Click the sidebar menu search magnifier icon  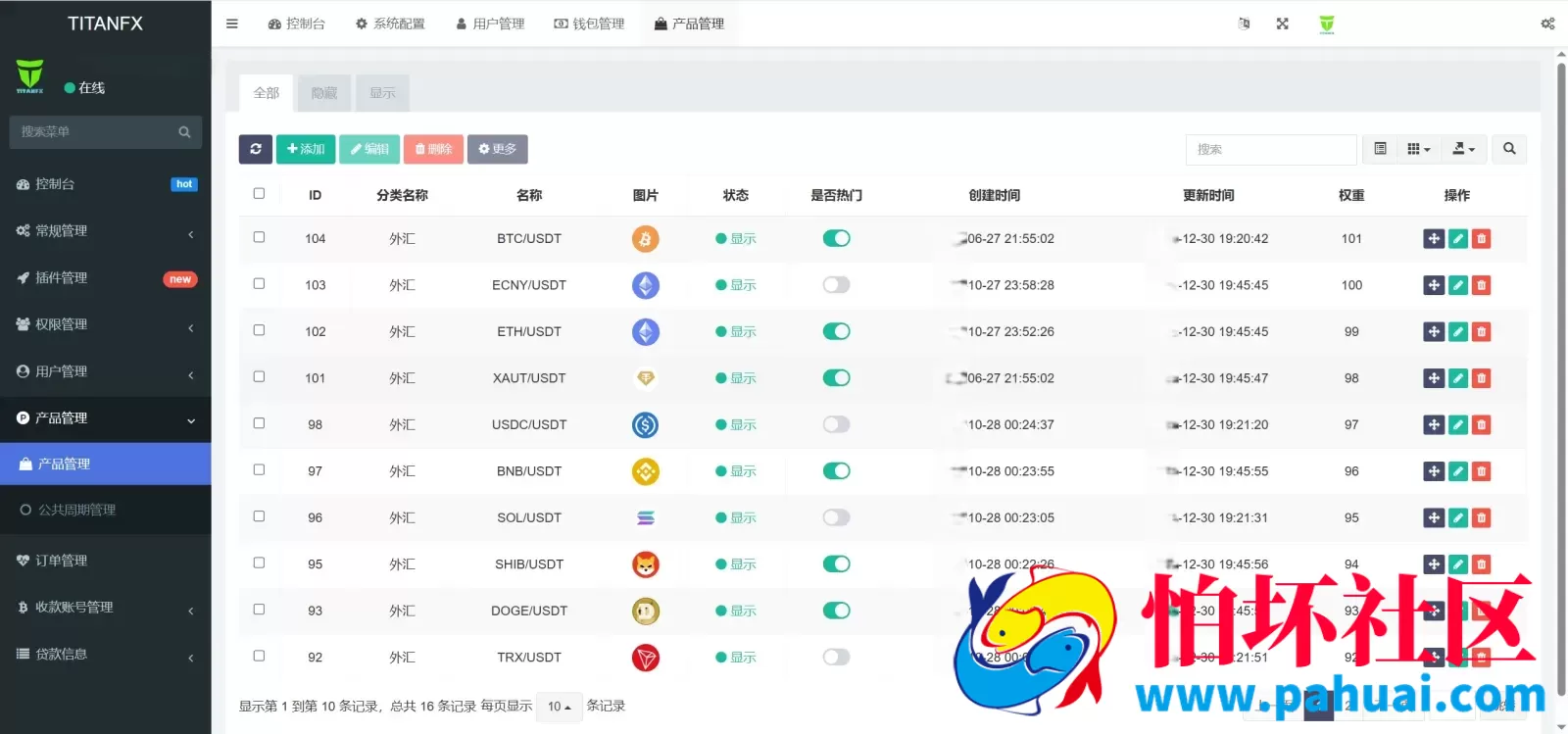pos(184,132)
